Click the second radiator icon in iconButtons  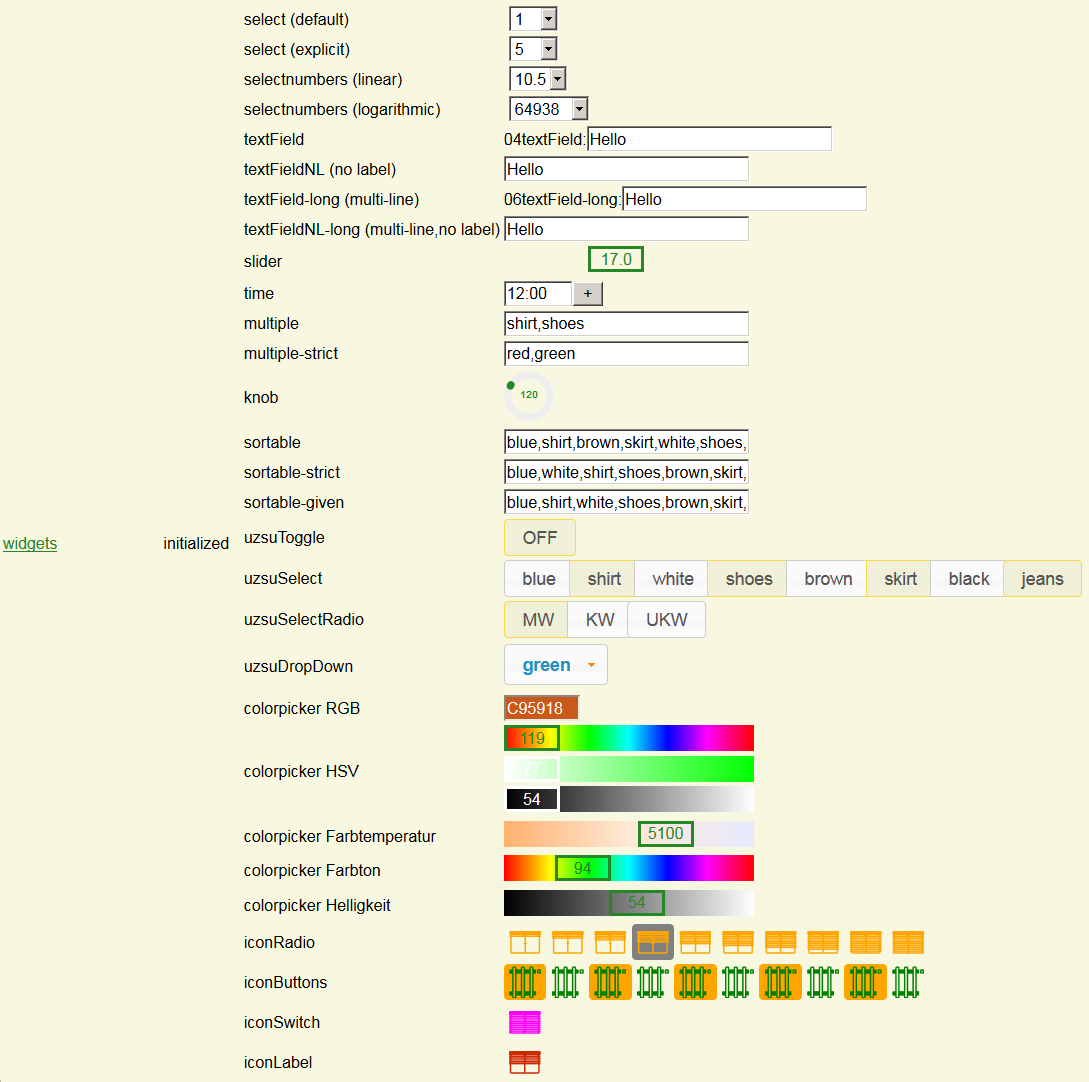(x=567, y=982)
